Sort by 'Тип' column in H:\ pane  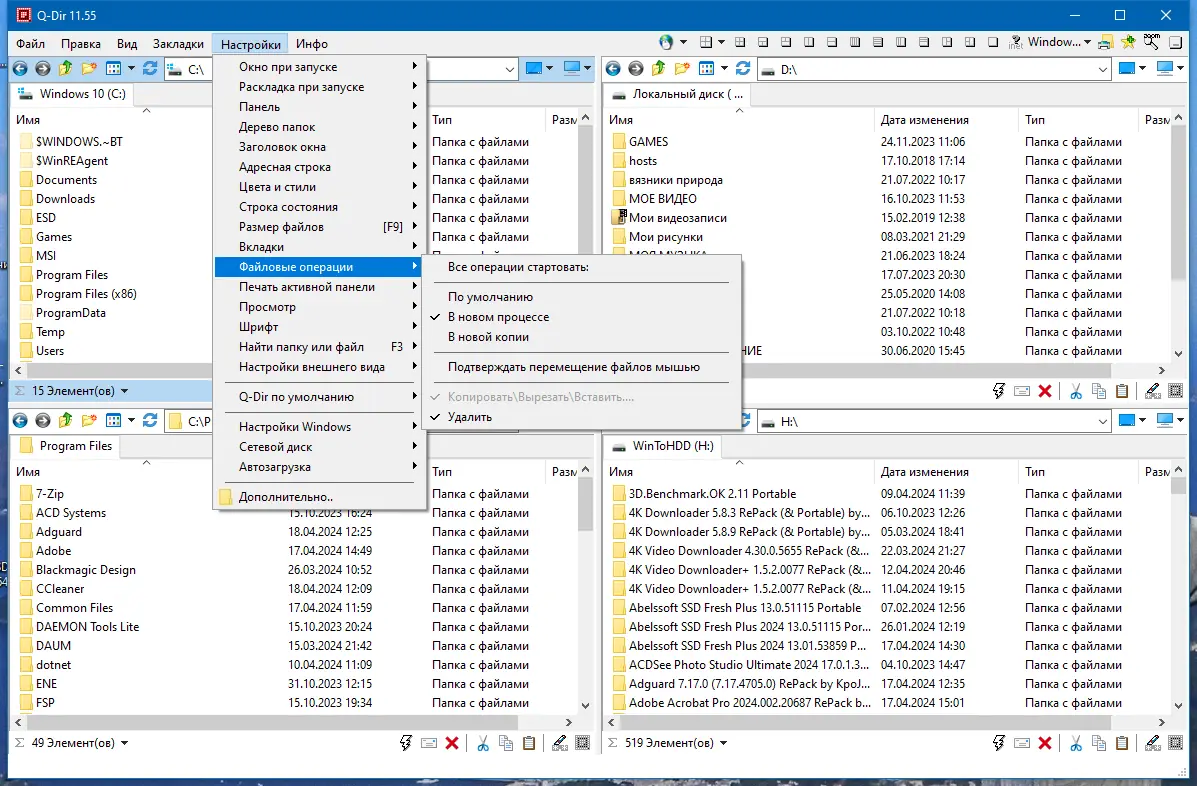tap(1077, 472)
